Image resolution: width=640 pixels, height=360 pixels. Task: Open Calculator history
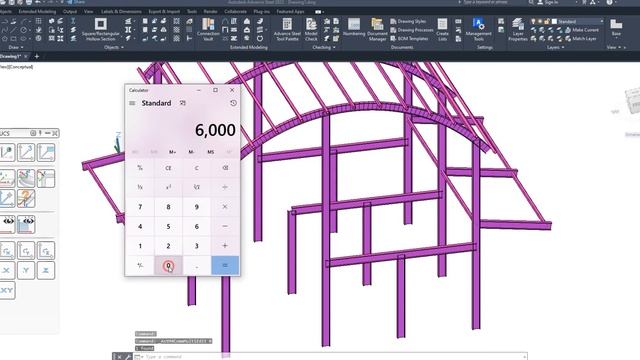coord(233,103)
